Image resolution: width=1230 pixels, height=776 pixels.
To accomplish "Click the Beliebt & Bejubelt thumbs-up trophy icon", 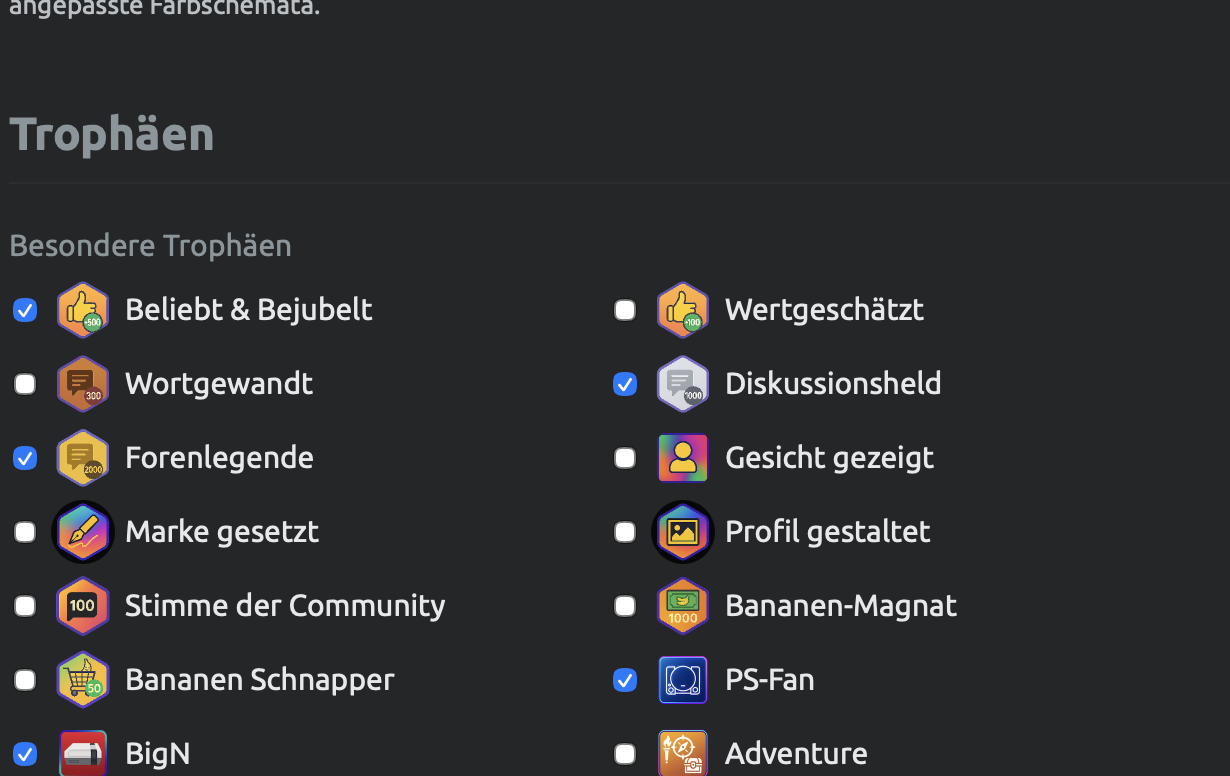I will pyautogui.click(x=83, y=310).
